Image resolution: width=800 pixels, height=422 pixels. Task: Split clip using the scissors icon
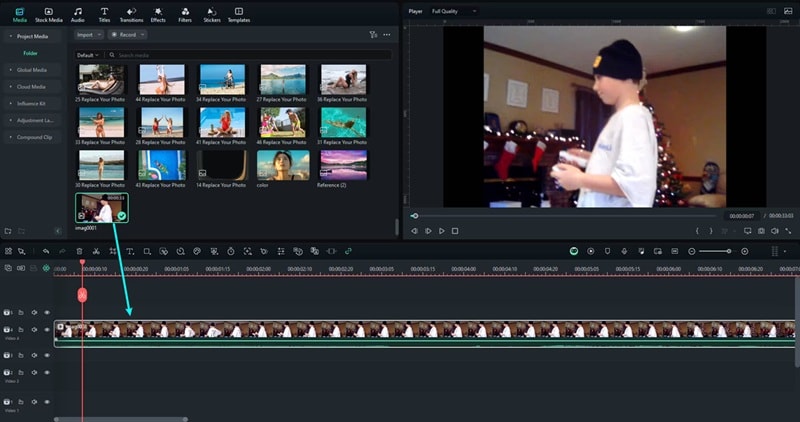tap(96, 251)
